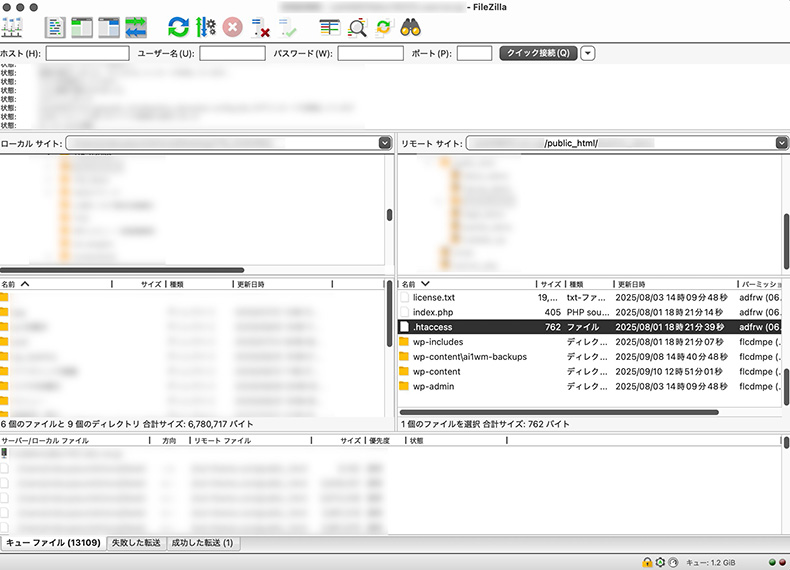Click the binoculars file search icon

[x=410, y=27]
